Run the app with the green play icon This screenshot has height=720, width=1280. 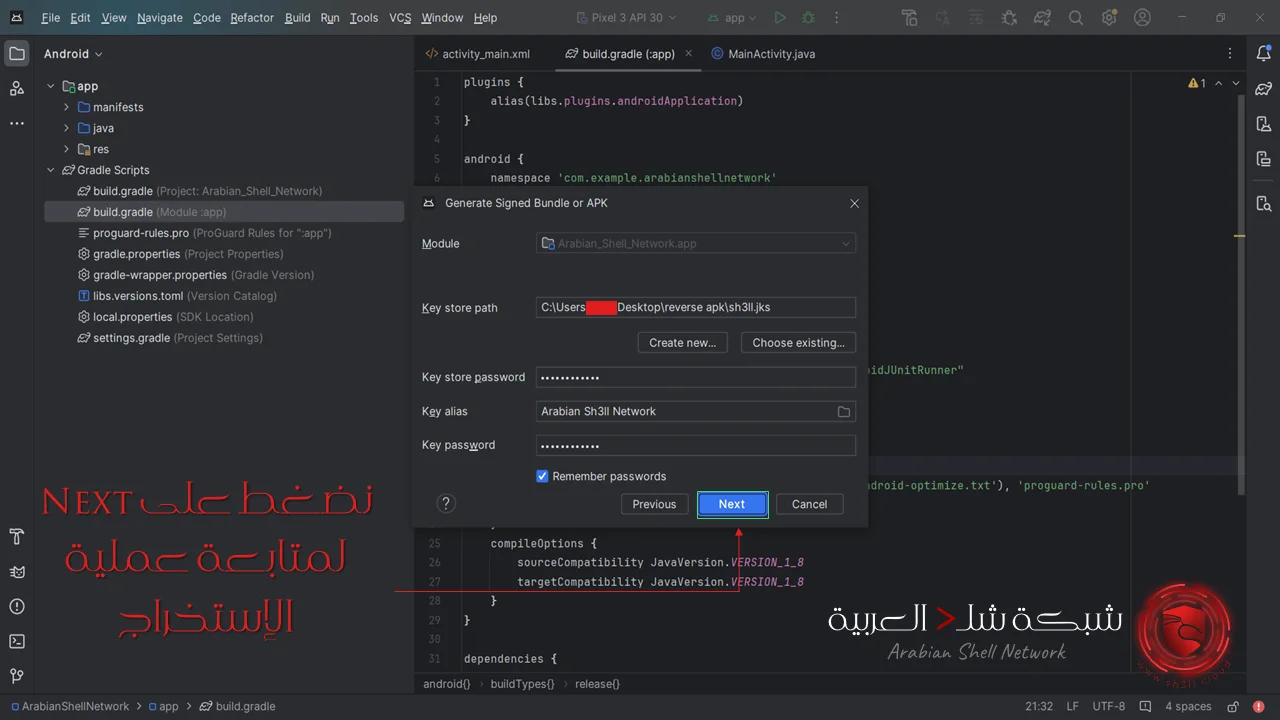click(780, 18)
